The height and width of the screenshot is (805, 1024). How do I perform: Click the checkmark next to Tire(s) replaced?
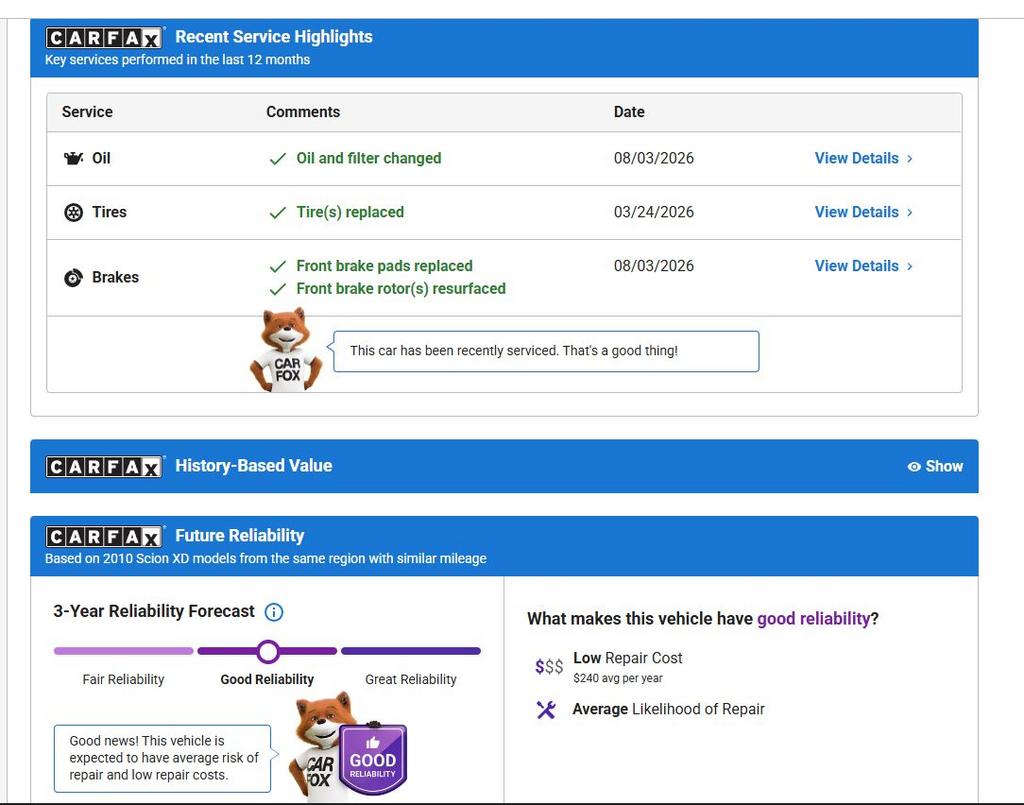click(278, 213)
